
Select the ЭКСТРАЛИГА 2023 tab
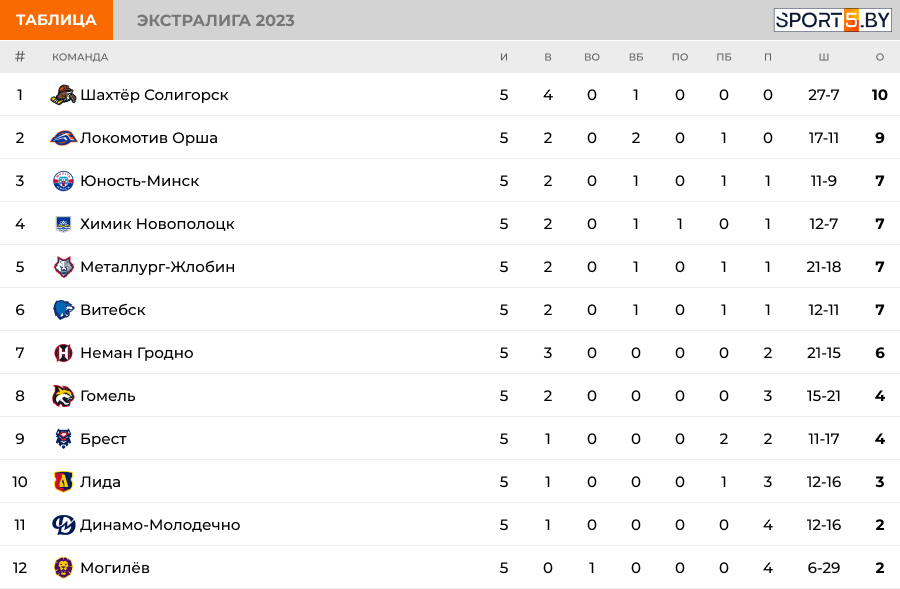(x=216, y=20)
